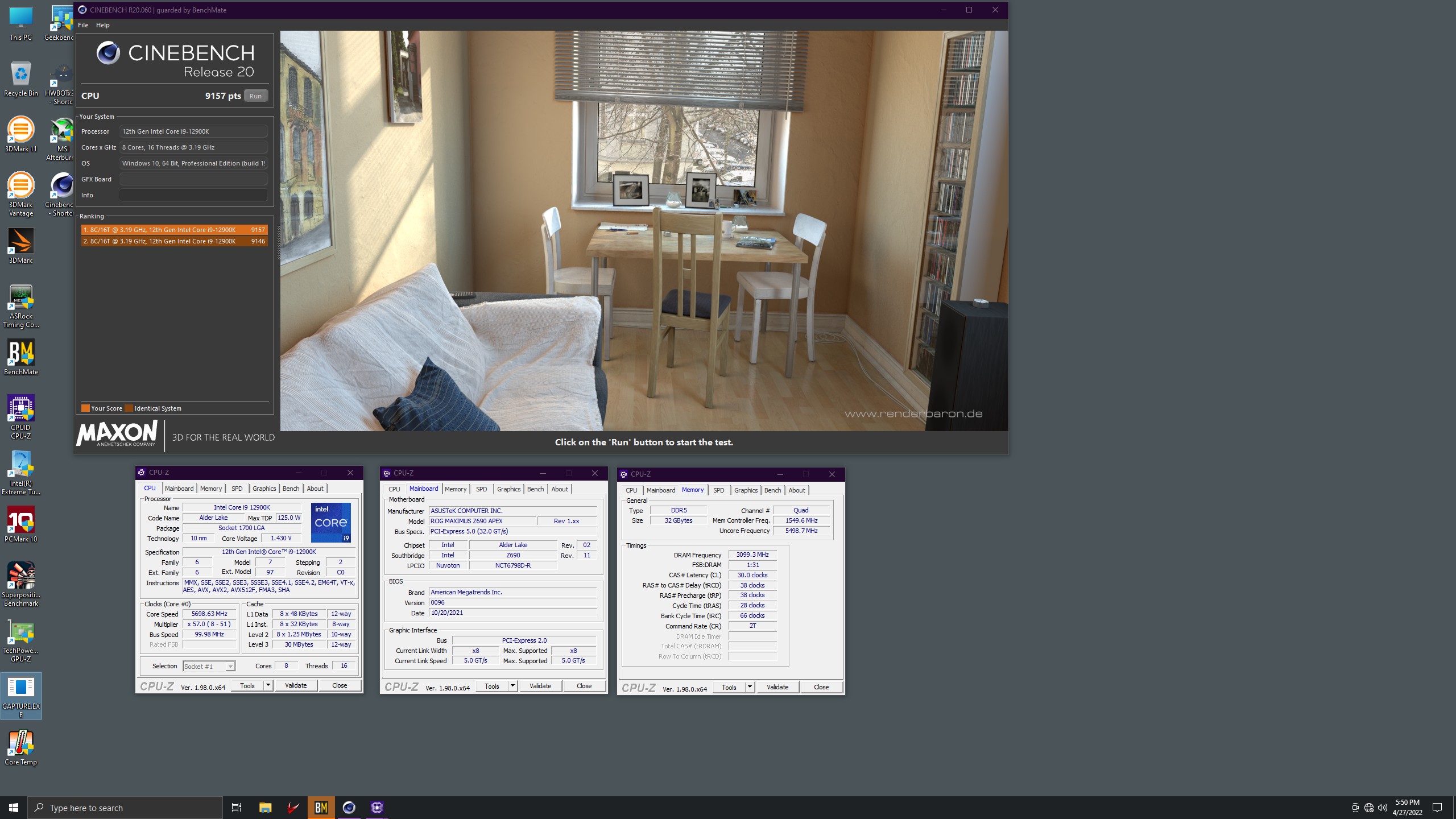Open ASRock Timing Configurator icon
This screenshot has width=1456, height=819.
(20, 306)
